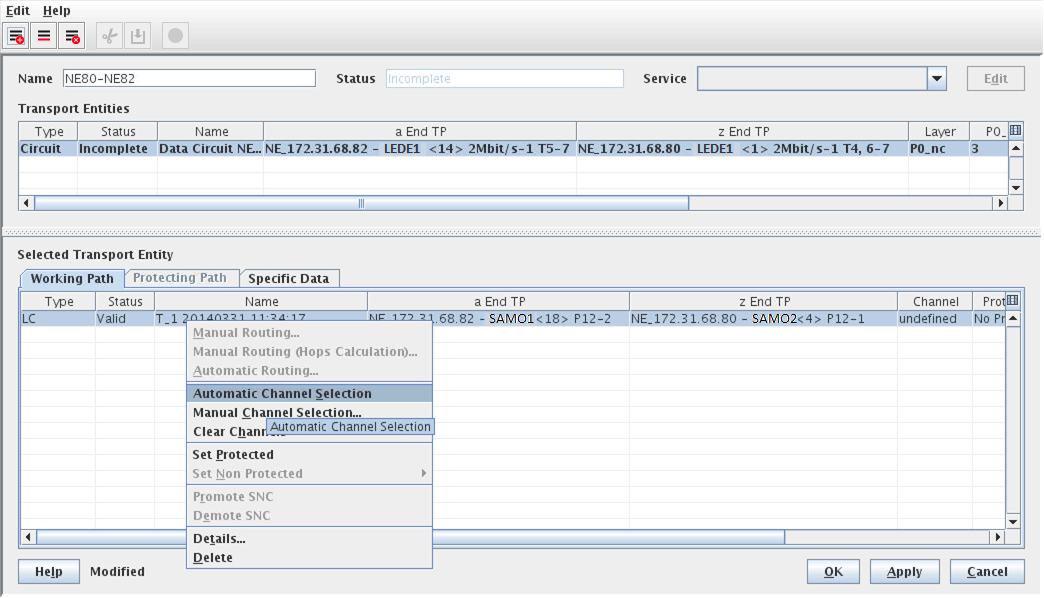
Task: Click the delete row toolbar icon
Action: [71, 36]
